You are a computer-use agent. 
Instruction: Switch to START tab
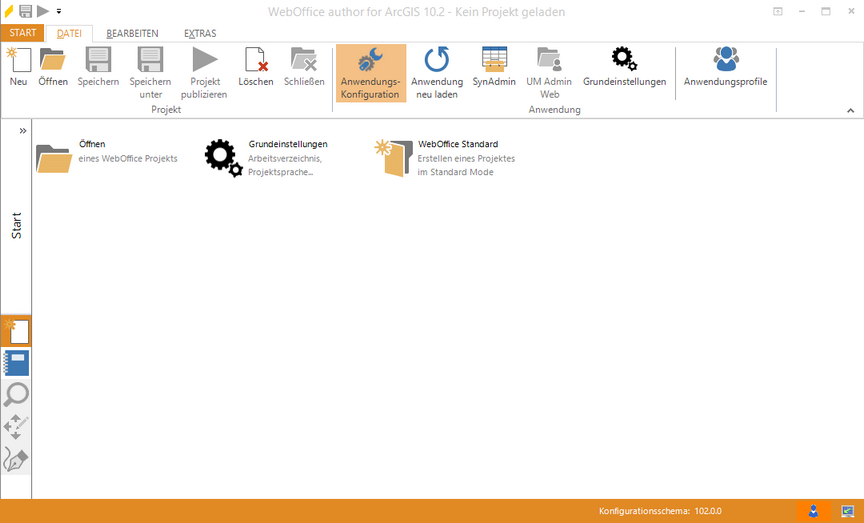click(x=23, y=33)
